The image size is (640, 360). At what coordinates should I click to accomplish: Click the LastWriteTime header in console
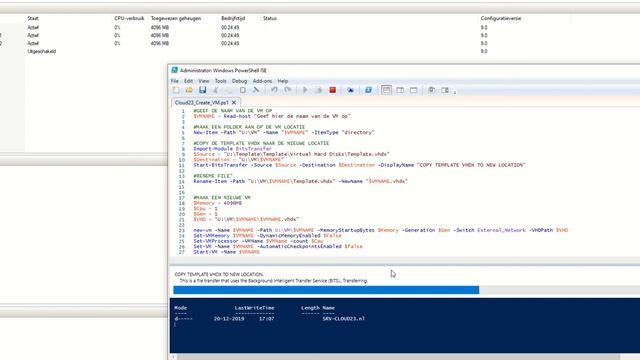(254, 308)
